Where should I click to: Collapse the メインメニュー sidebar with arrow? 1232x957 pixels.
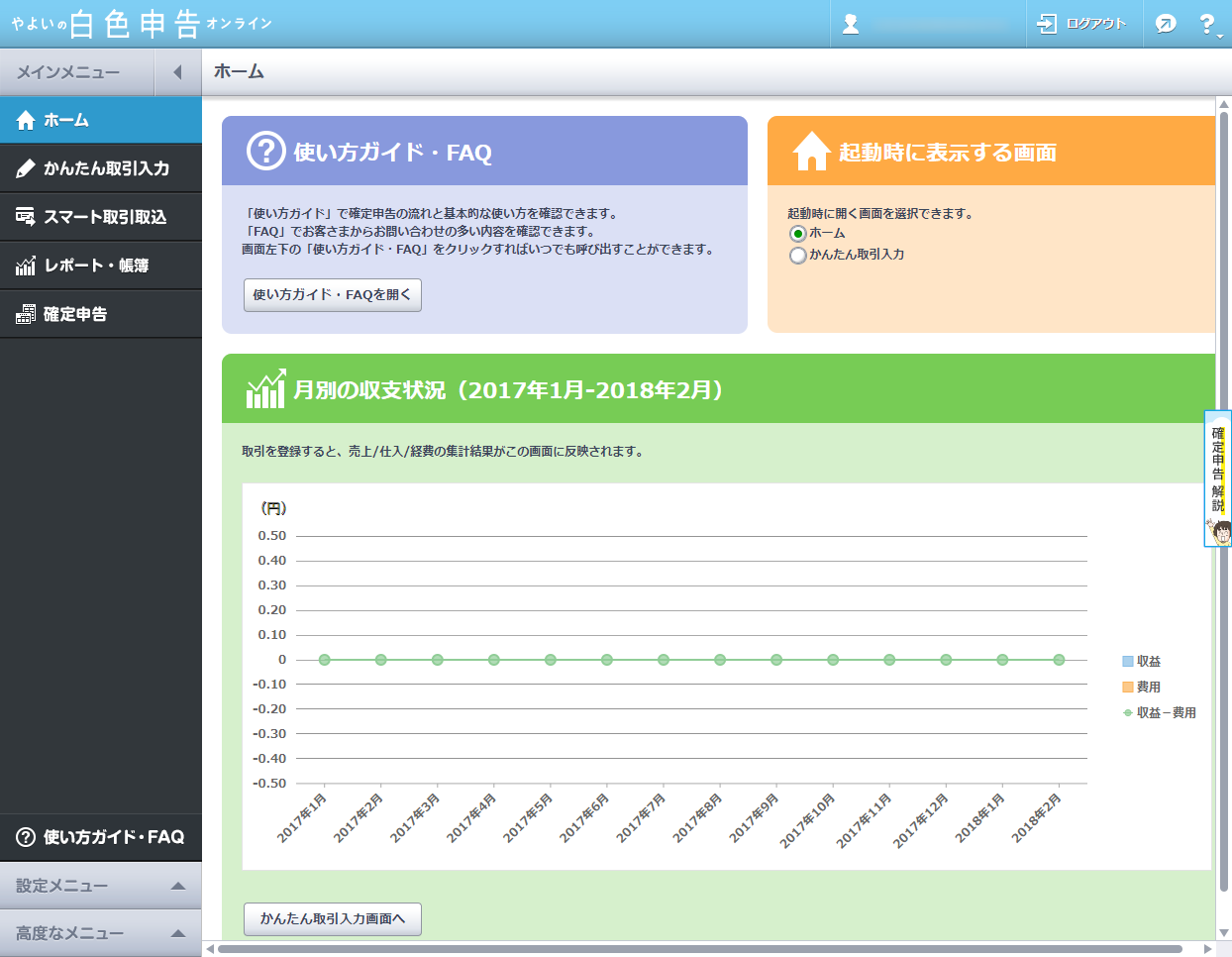pyautogui.click(x=177, y=72)
